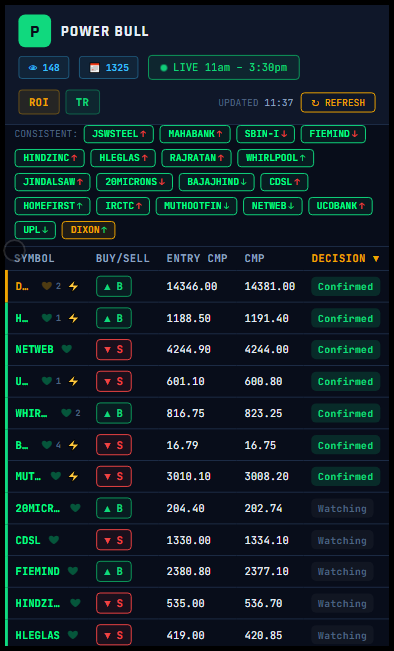
Task: Click Buy badge in WHIR... row
Action: (114, 413)
